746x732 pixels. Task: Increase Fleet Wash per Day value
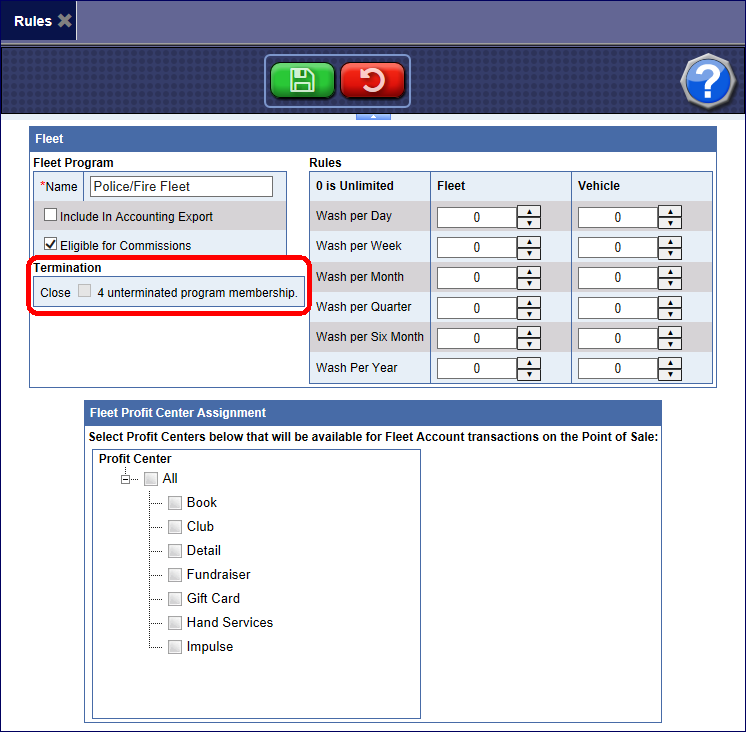click(x=529, y=211)
